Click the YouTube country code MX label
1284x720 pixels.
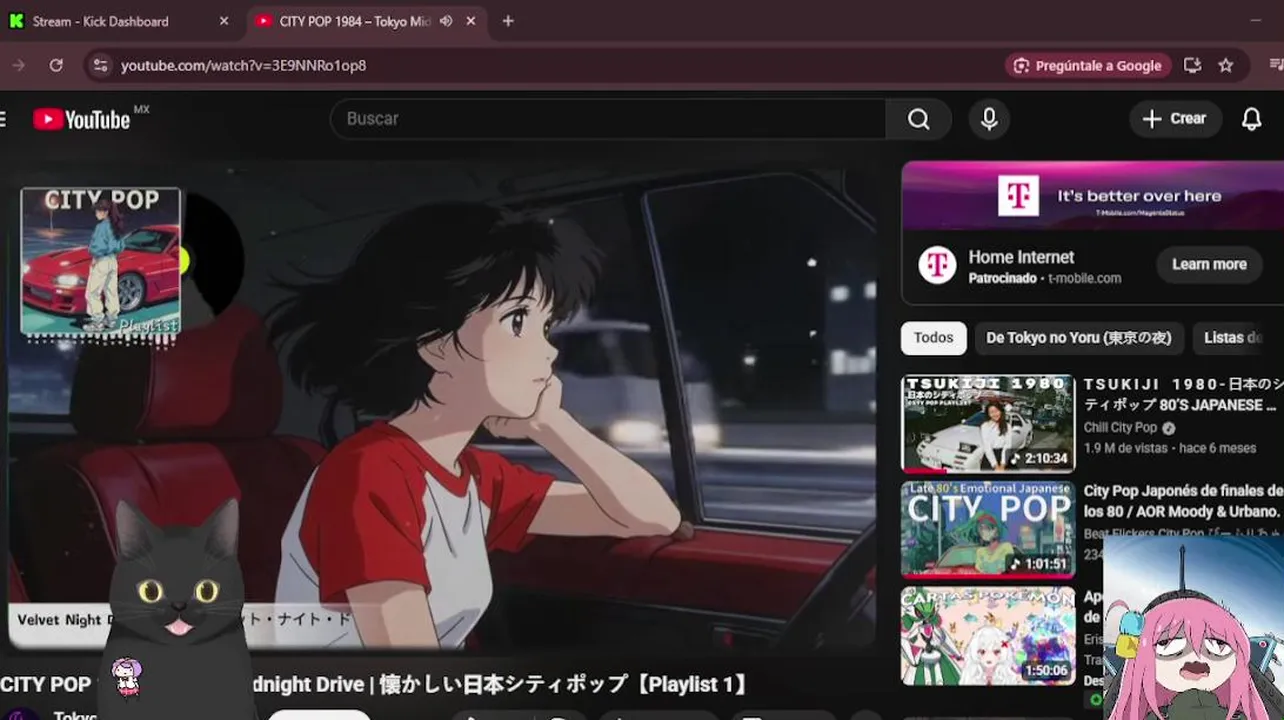coord(141,109)
